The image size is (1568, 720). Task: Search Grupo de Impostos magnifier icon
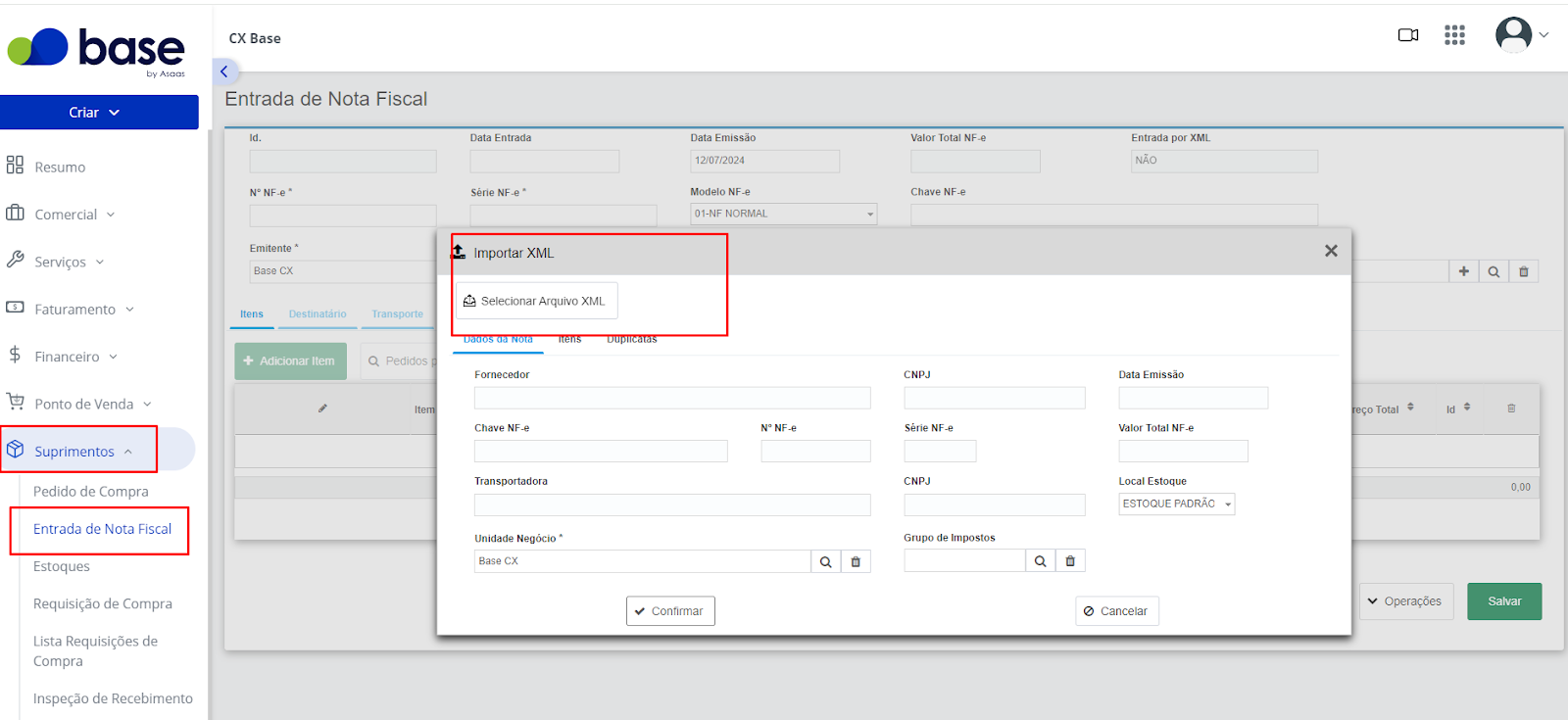coord(1041,561)
